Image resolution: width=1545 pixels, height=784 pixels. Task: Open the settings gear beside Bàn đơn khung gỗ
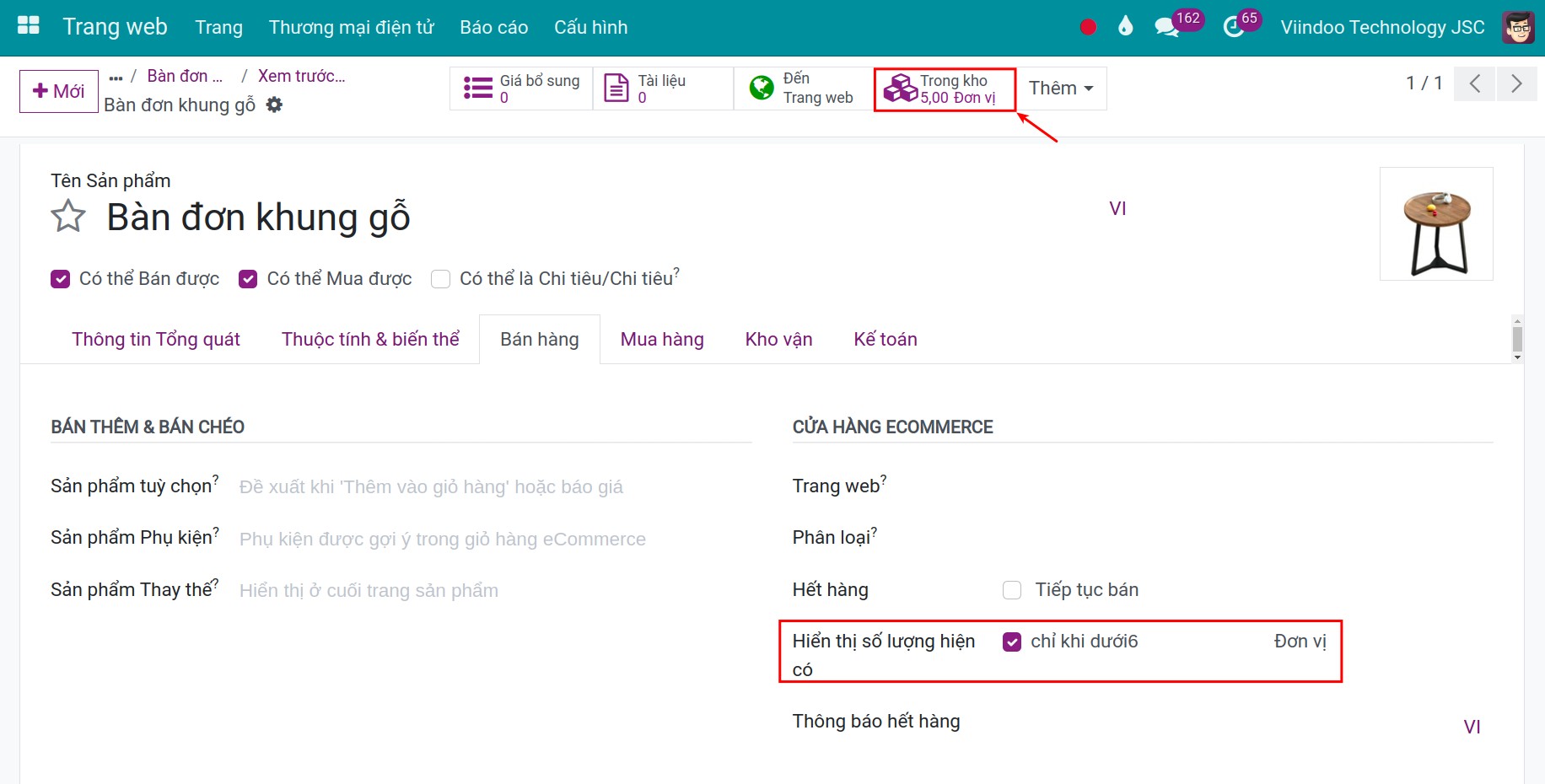click(x=274, y=105)
